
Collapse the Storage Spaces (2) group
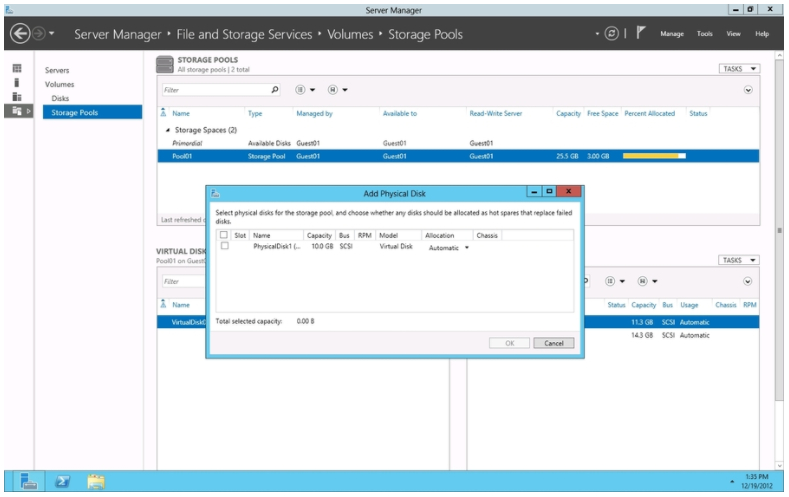pyautogui.click(x=168, y=130)
